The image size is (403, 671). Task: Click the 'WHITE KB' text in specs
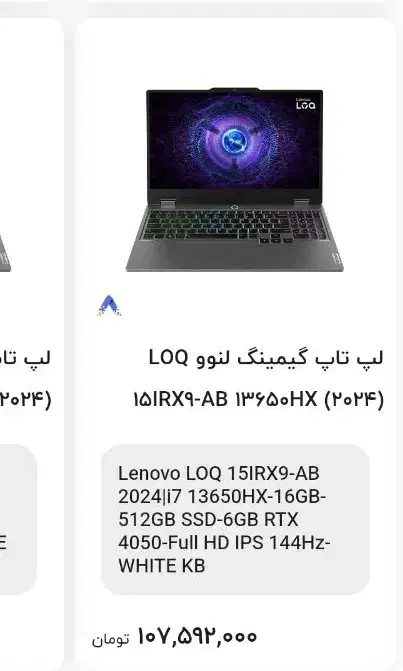(162, 565)
